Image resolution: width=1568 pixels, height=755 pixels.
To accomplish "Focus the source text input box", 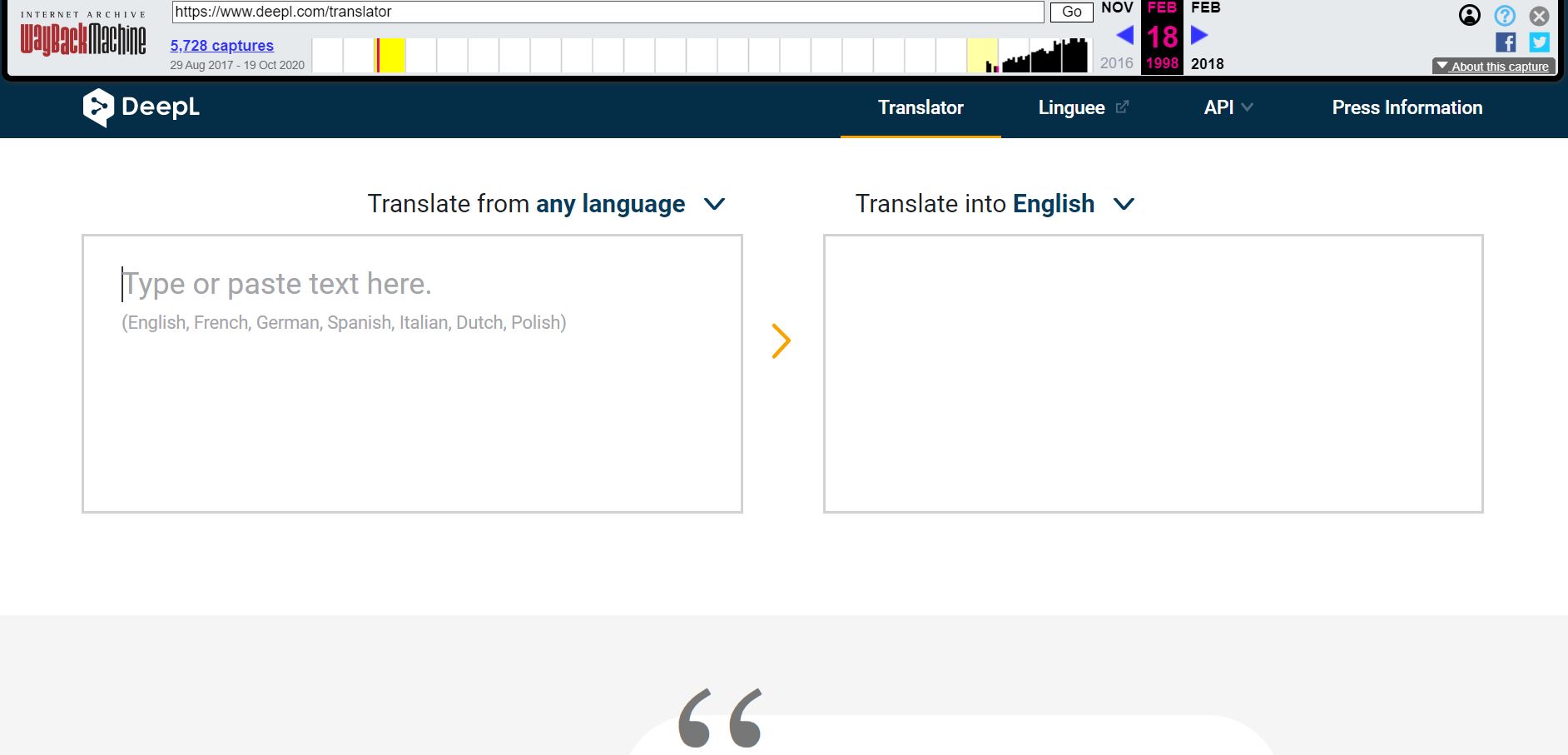I will (x=412, y=374).
